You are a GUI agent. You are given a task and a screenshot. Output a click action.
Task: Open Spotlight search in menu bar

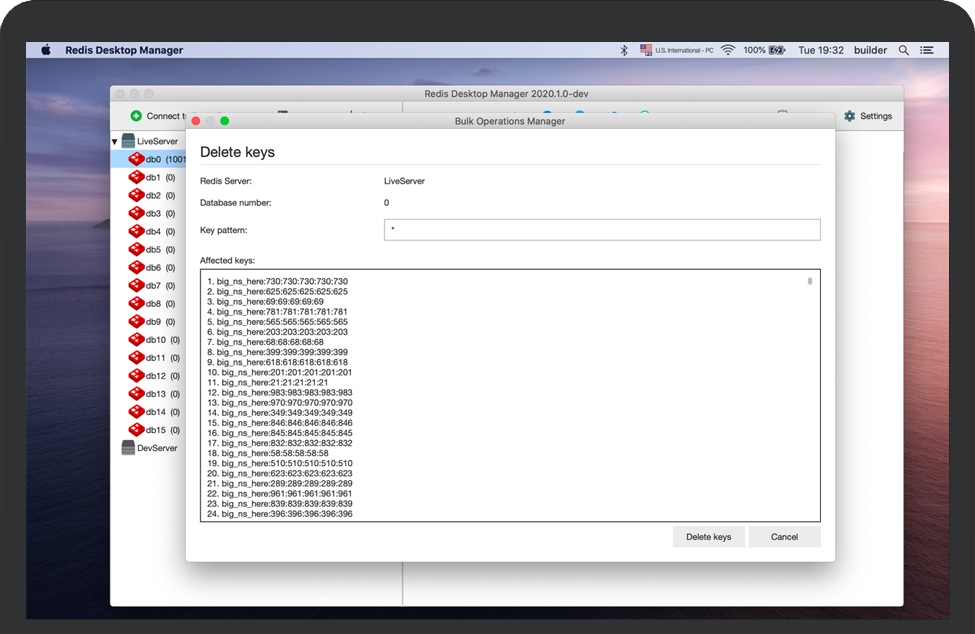(x=904, y=50)
